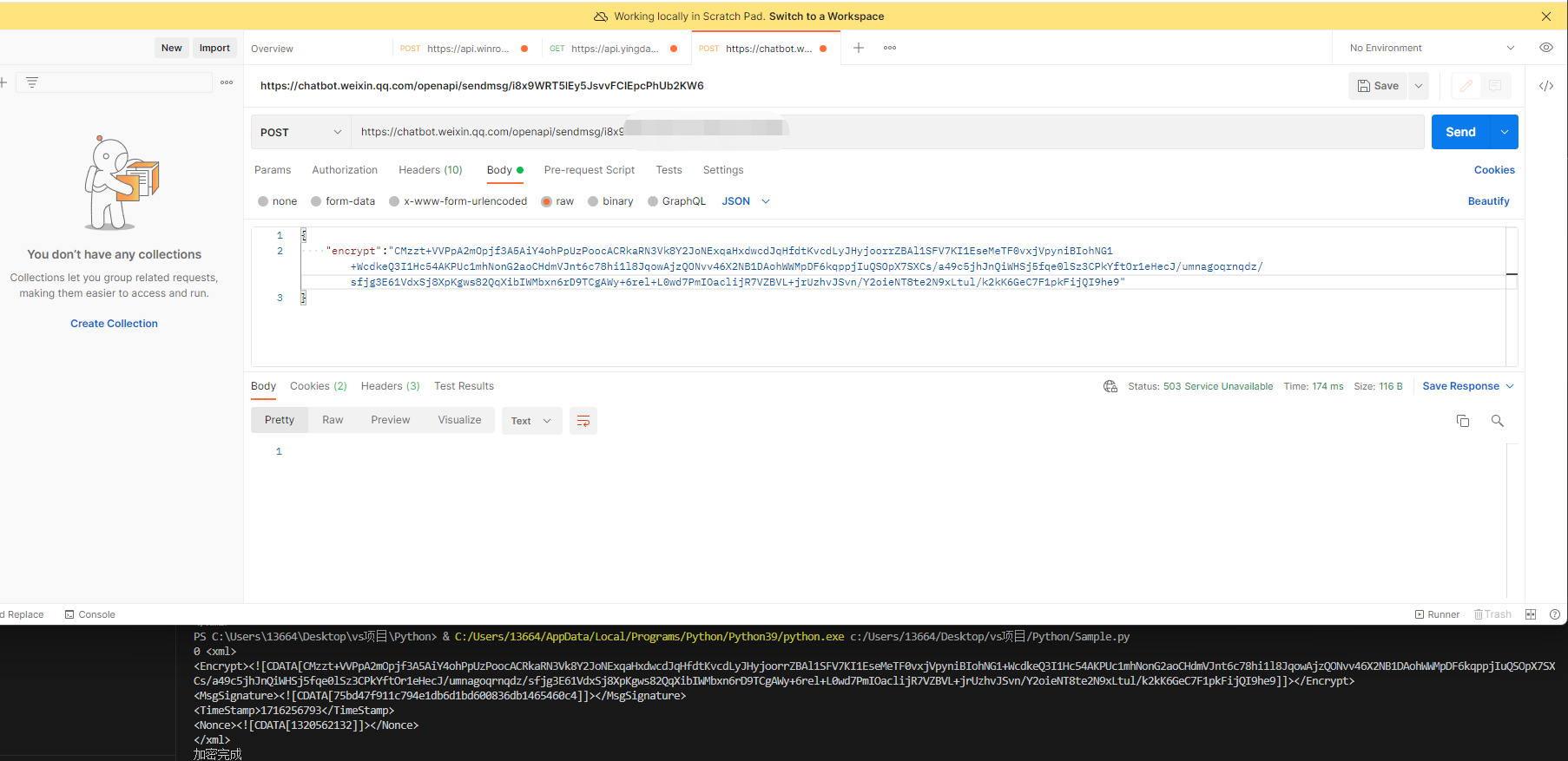Switch response view to Preview
This screenshot has height=761, width=1568.
tap(391, 420)
